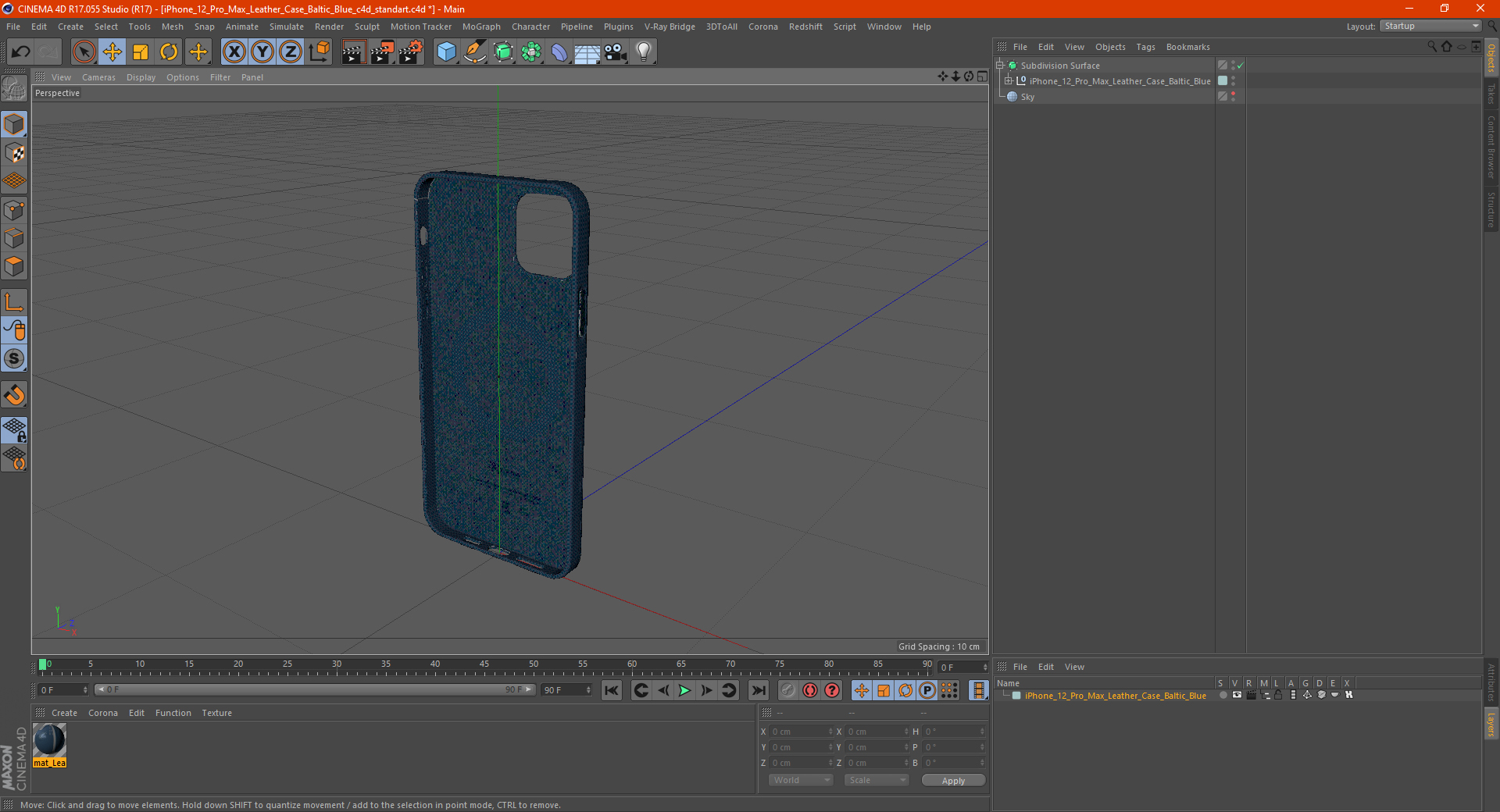The image size is (1500, 812).
Task: Activate the Move tool
Action: (112, 52)
